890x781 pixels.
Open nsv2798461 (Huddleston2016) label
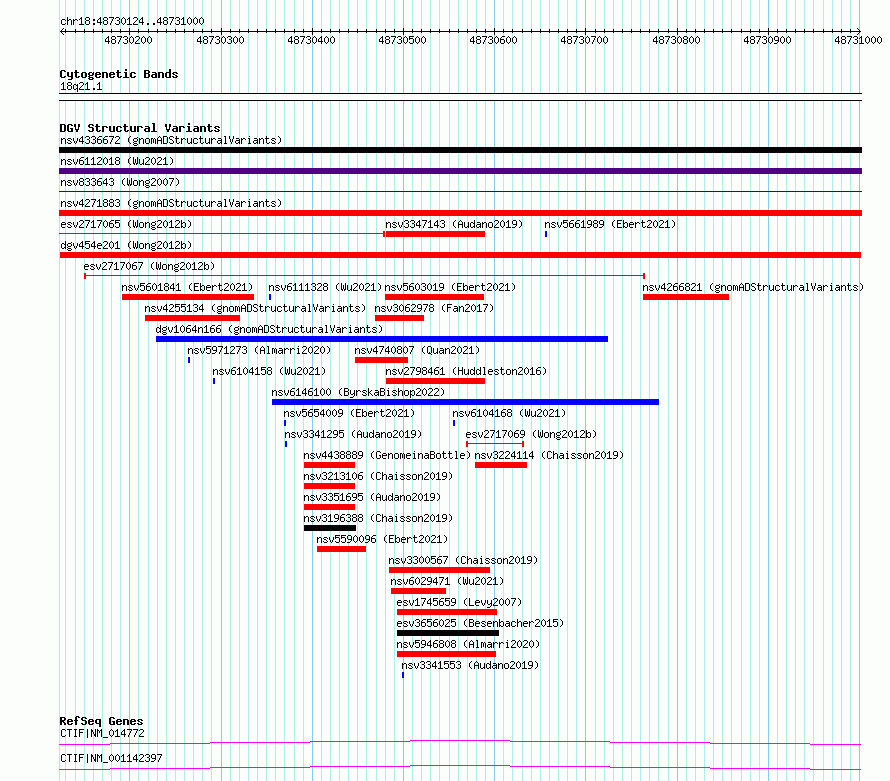pyautogui.click(x=466, y=371)
